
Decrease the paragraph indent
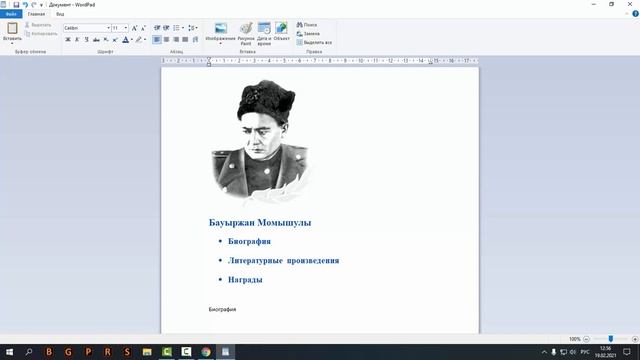pos(157,28)
